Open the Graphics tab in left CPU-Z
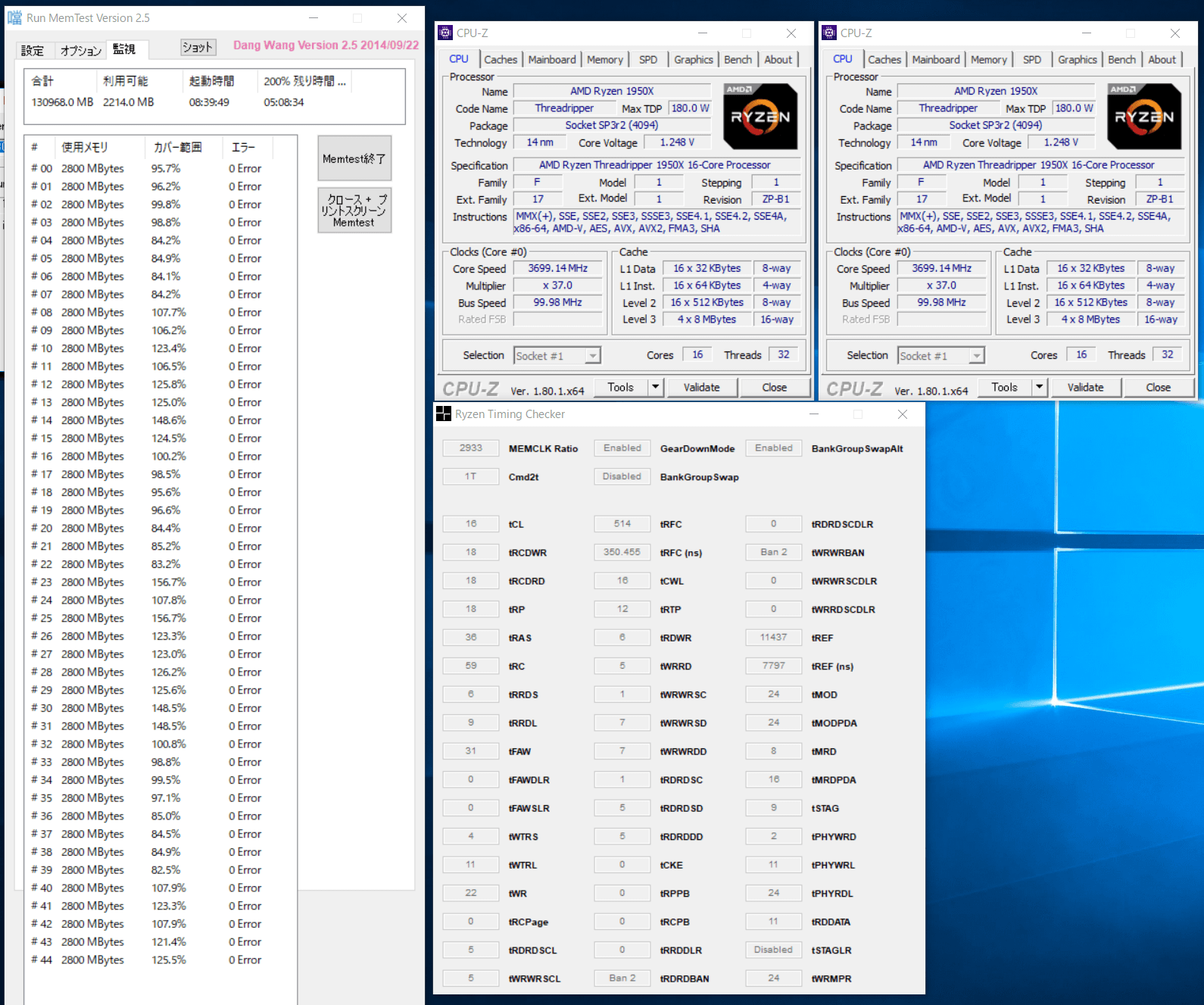The width and height of the screenshot is (1204, 1005). 694,59
